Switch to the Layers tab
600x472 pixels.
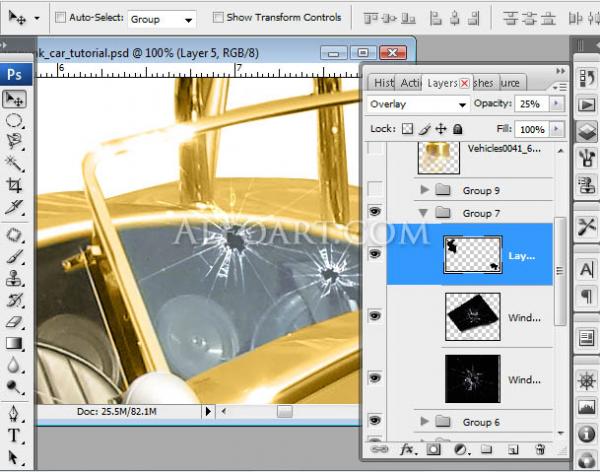pyautogui.click(x=441, y=82)
